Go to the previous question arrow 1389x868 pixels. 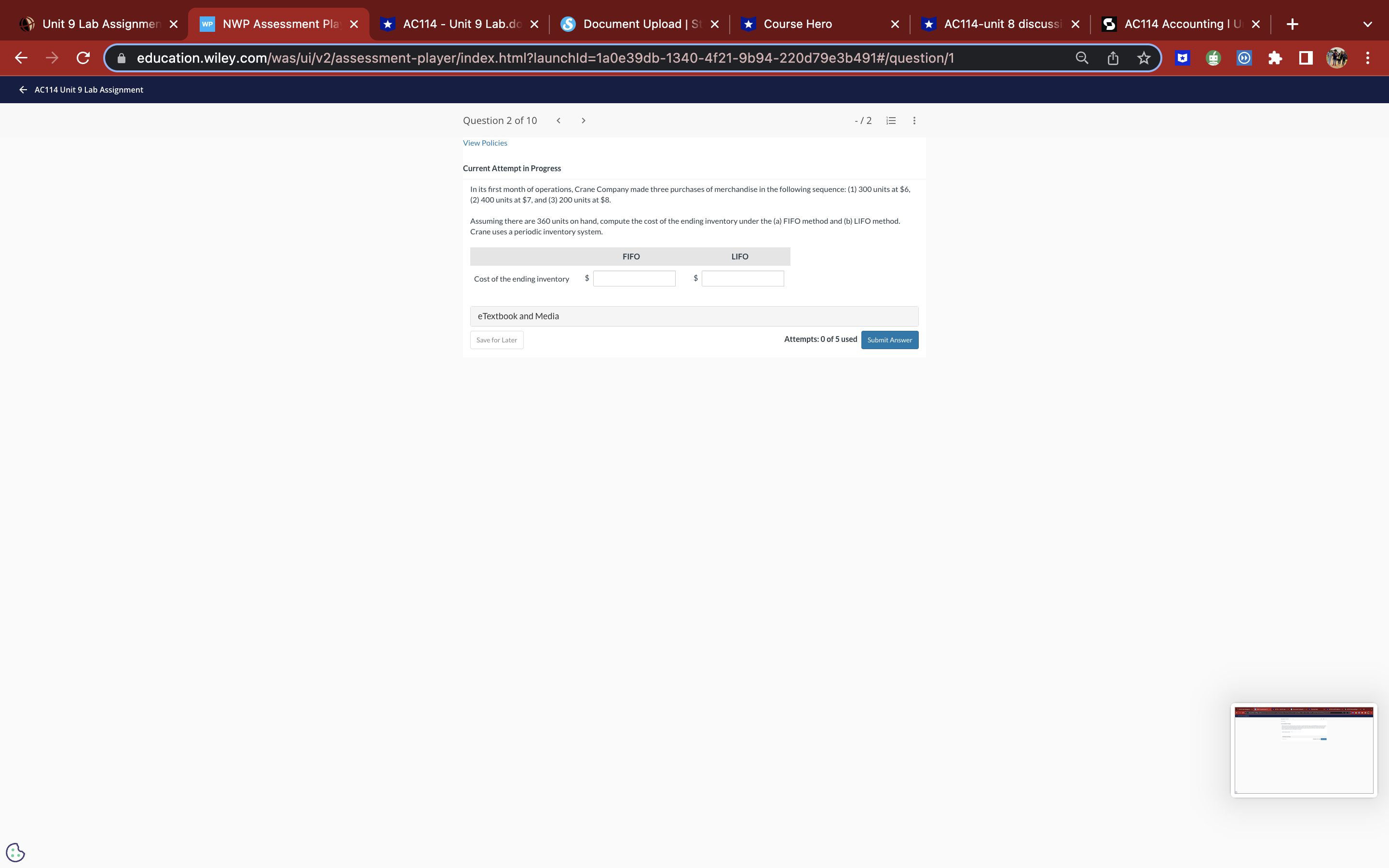coord(558,120)
